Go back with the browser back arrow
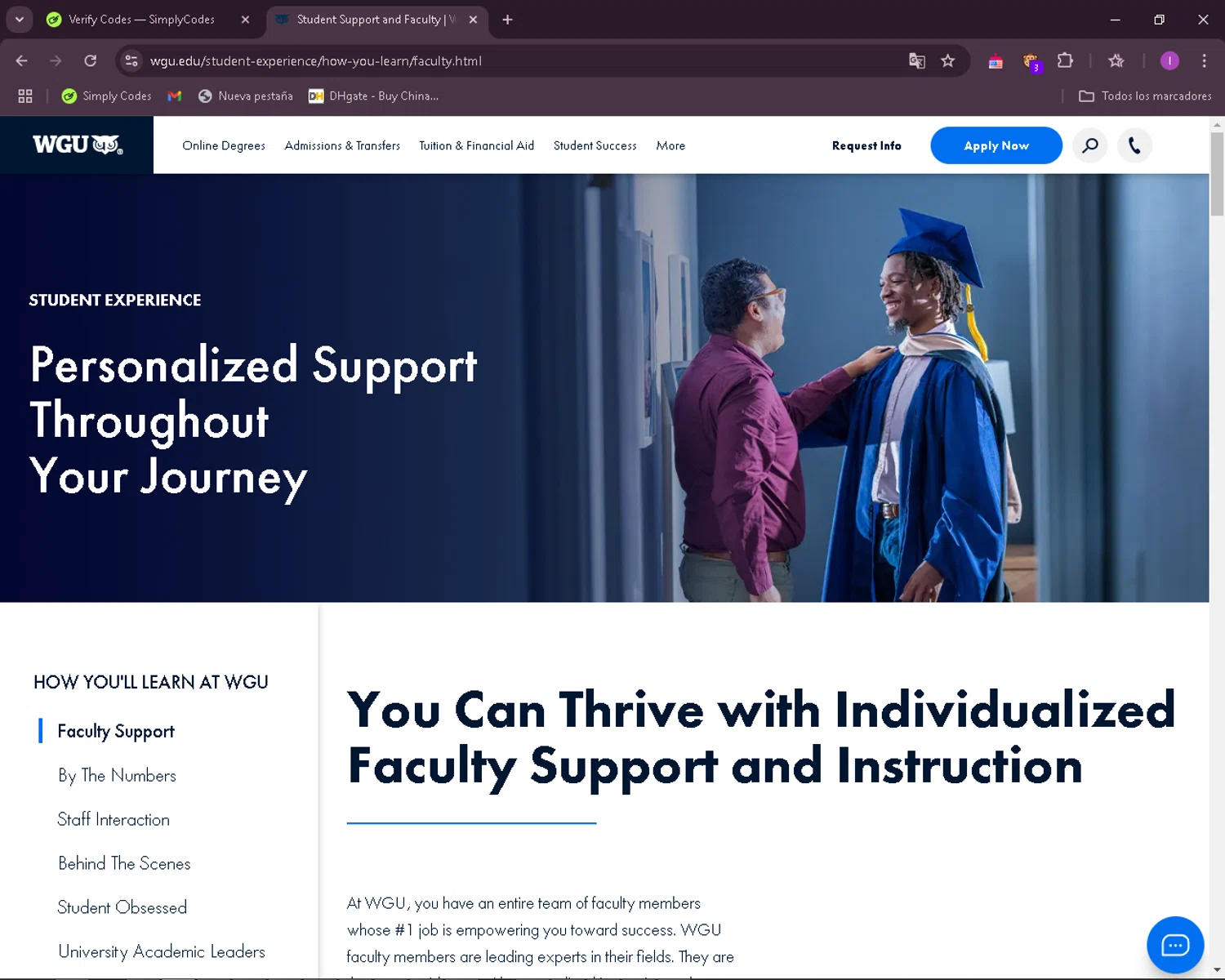 (x=22, y=60)
